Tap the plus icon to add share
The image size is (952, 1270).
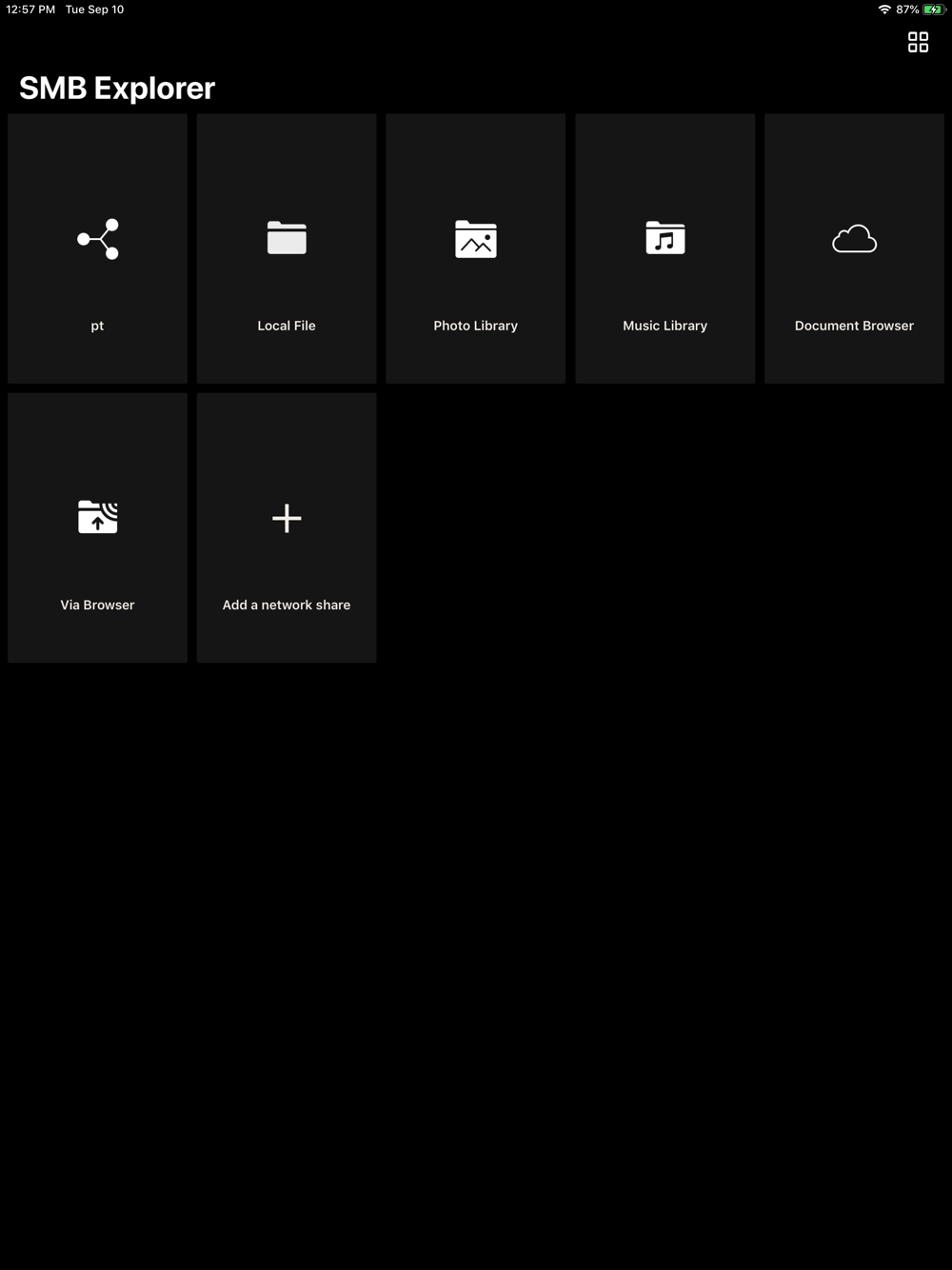click(x=287, y=518)
